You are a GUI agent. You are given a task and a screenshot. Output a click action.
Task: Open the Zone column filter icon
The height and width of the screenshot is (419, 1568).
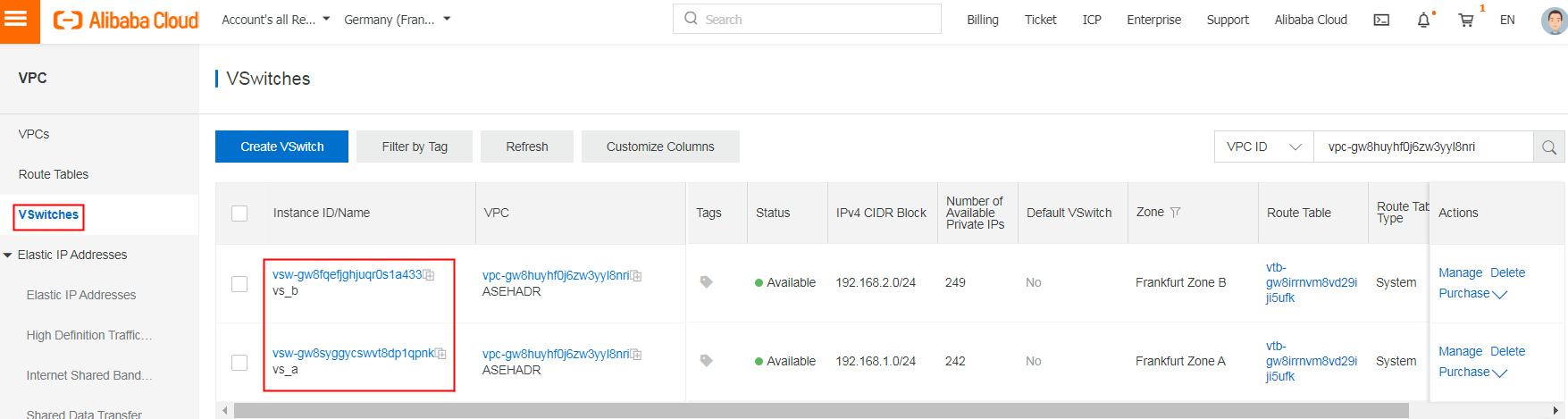tap(1176, 213)
